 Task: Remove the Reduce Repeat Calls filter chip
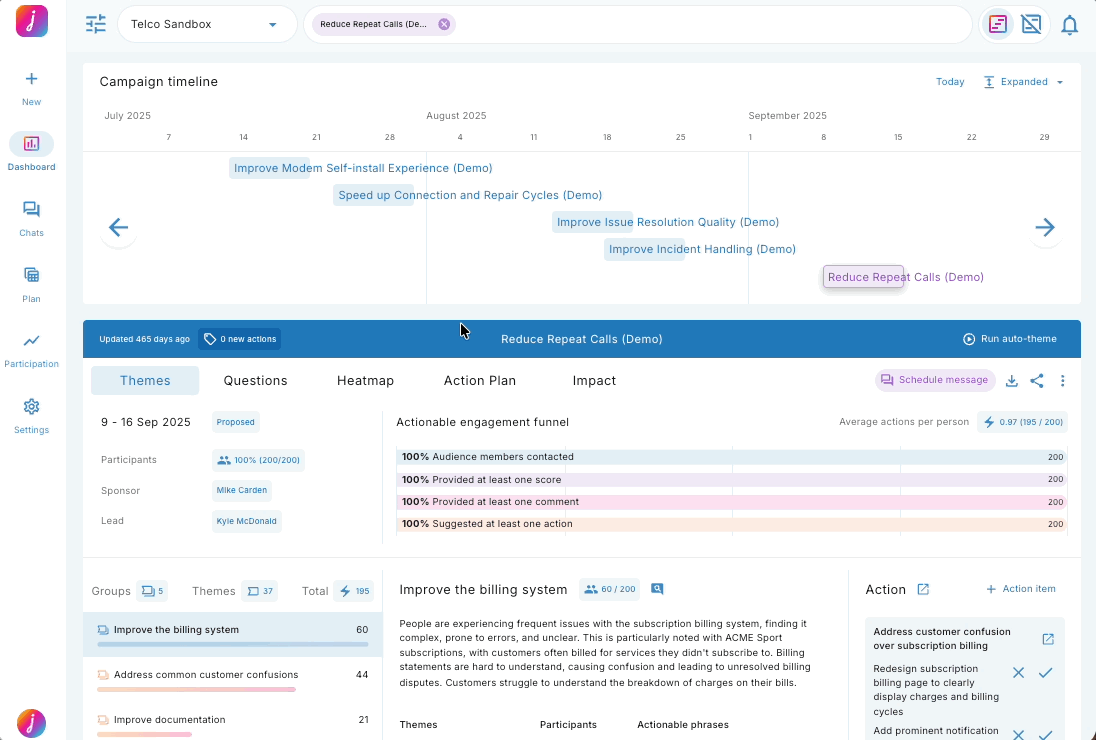[444, 24]
